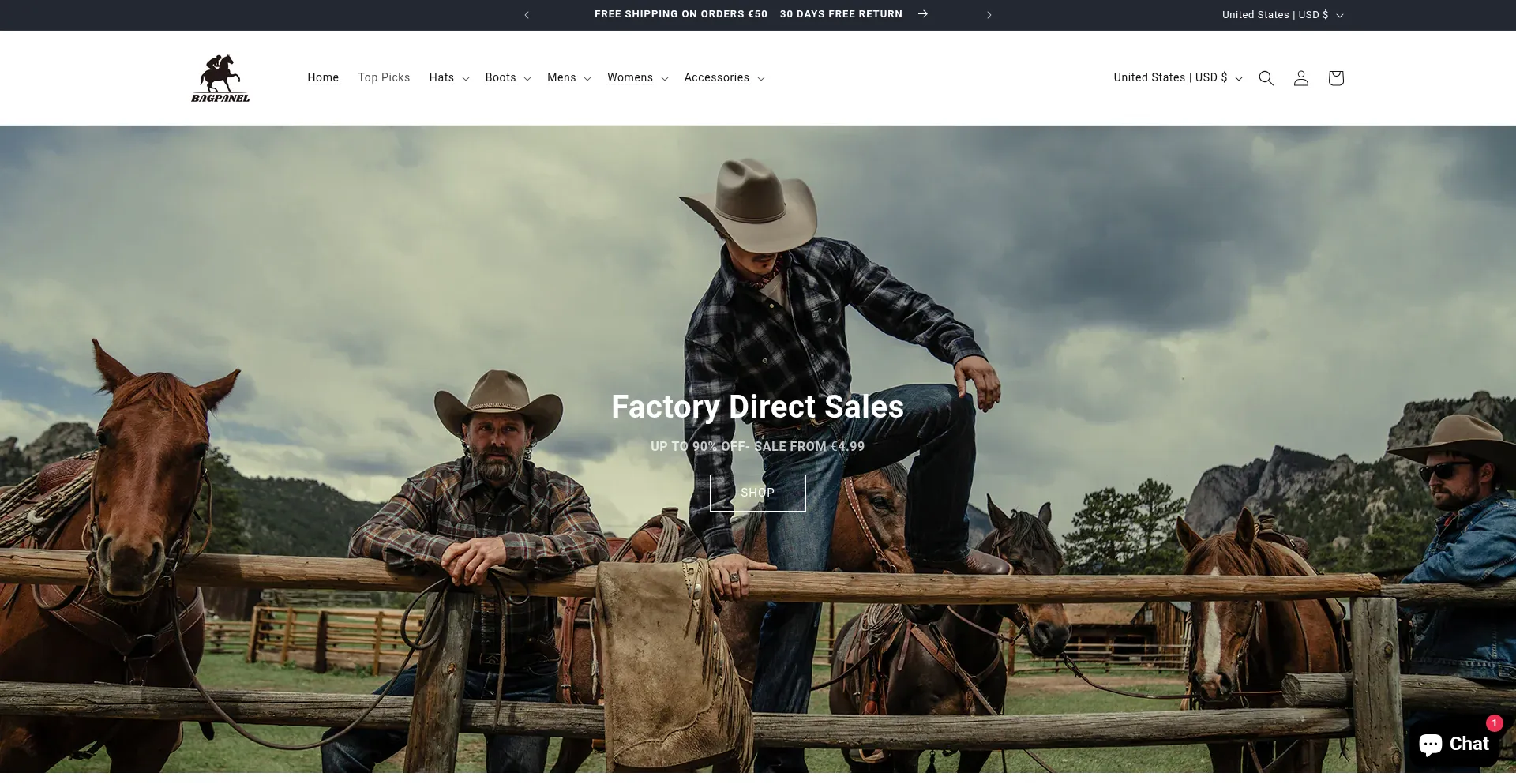Click the arrow after 30 Days Free Return
Viewport: 1516px width, 784px height.
tap(922, 14)
